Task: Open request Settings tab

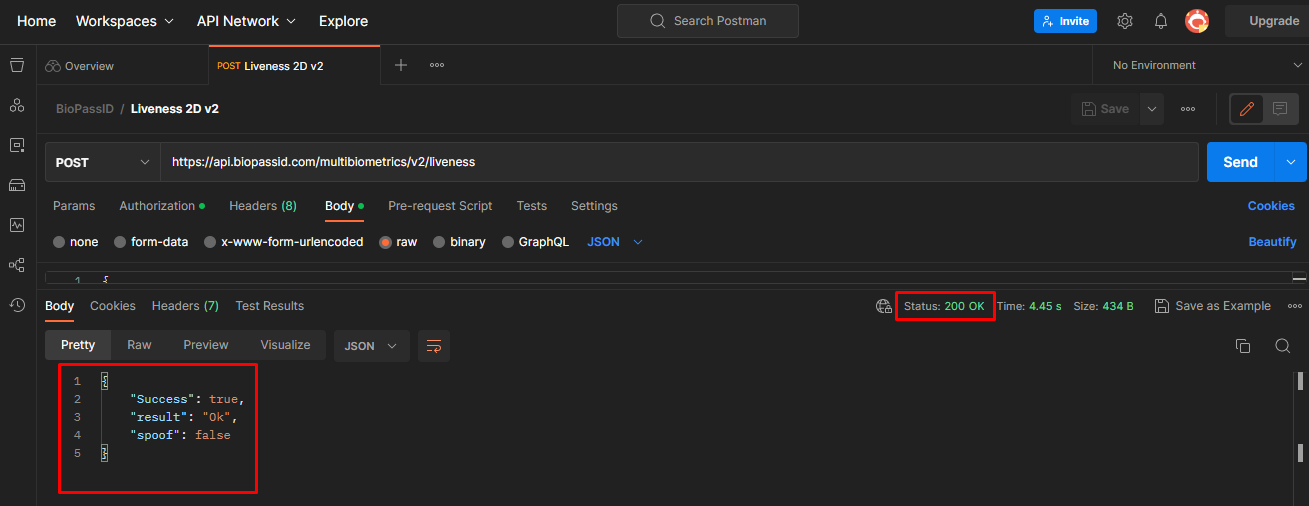Action: click(x=594, y=206)
